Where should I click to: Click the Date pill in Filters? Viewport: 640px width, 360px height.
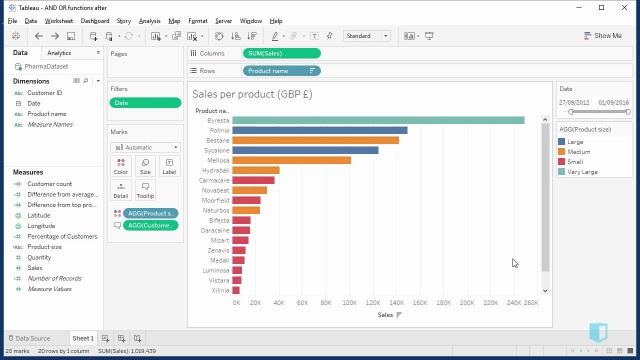[x=145, y=103]
